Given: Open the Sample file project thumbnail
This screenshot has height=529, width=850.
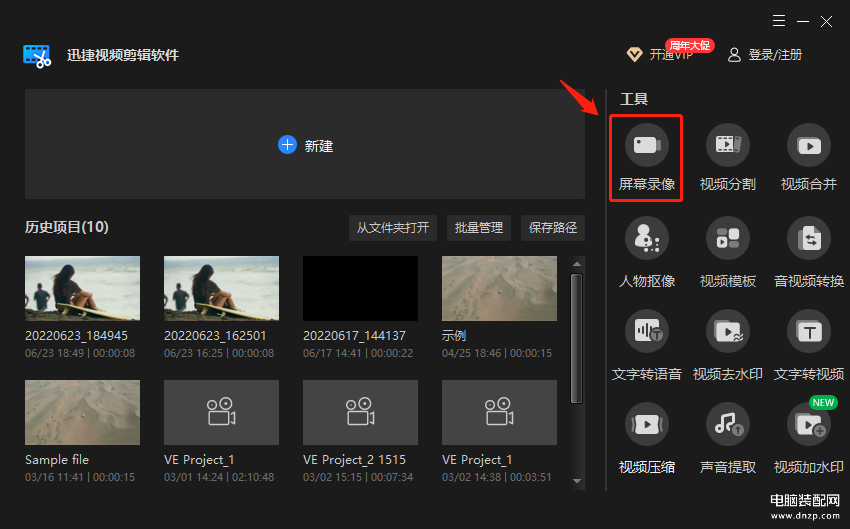Looking at the screenshot, I should tap(82, 412).
